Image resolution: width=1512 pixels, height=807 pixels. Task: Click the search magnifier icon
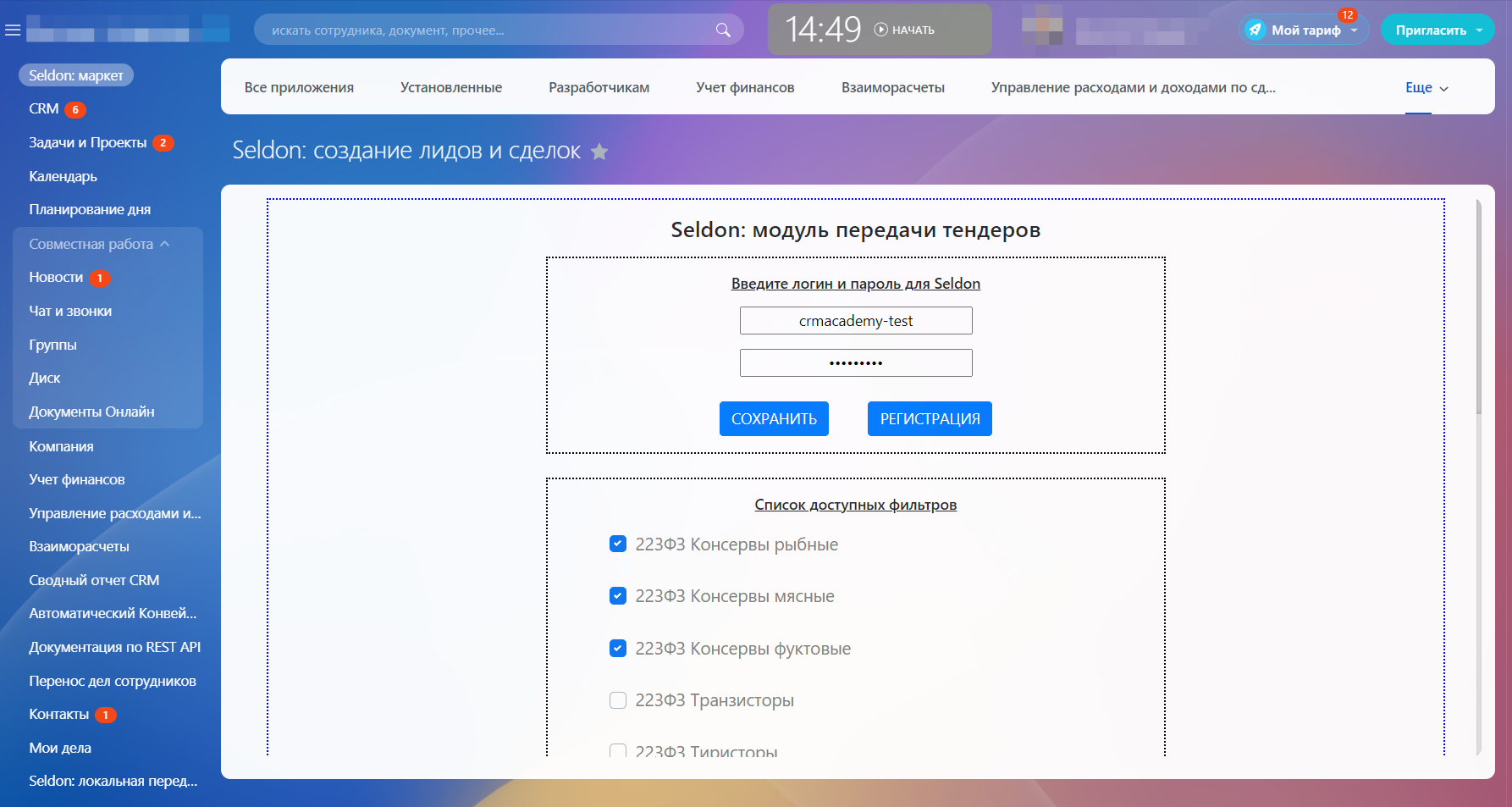(x=723, y=30)
